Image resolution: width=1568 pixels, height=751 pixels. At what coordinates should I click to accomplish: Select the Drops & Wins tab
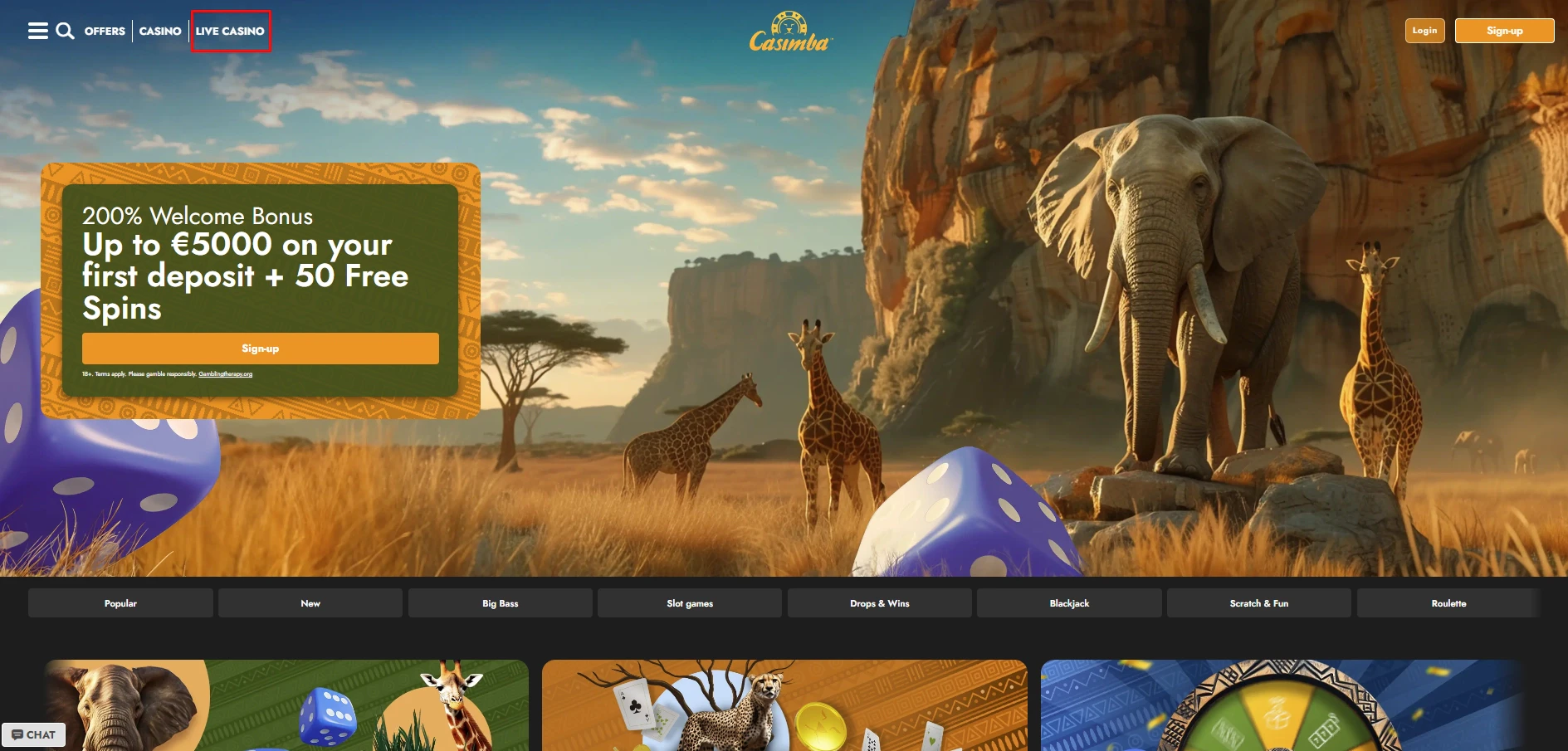[x=880, y=603]
